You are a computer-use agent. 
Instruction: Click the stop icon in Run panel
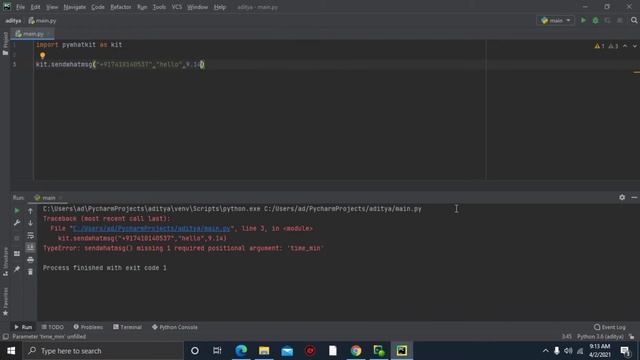pyautogui.click(x=17, y=238)
